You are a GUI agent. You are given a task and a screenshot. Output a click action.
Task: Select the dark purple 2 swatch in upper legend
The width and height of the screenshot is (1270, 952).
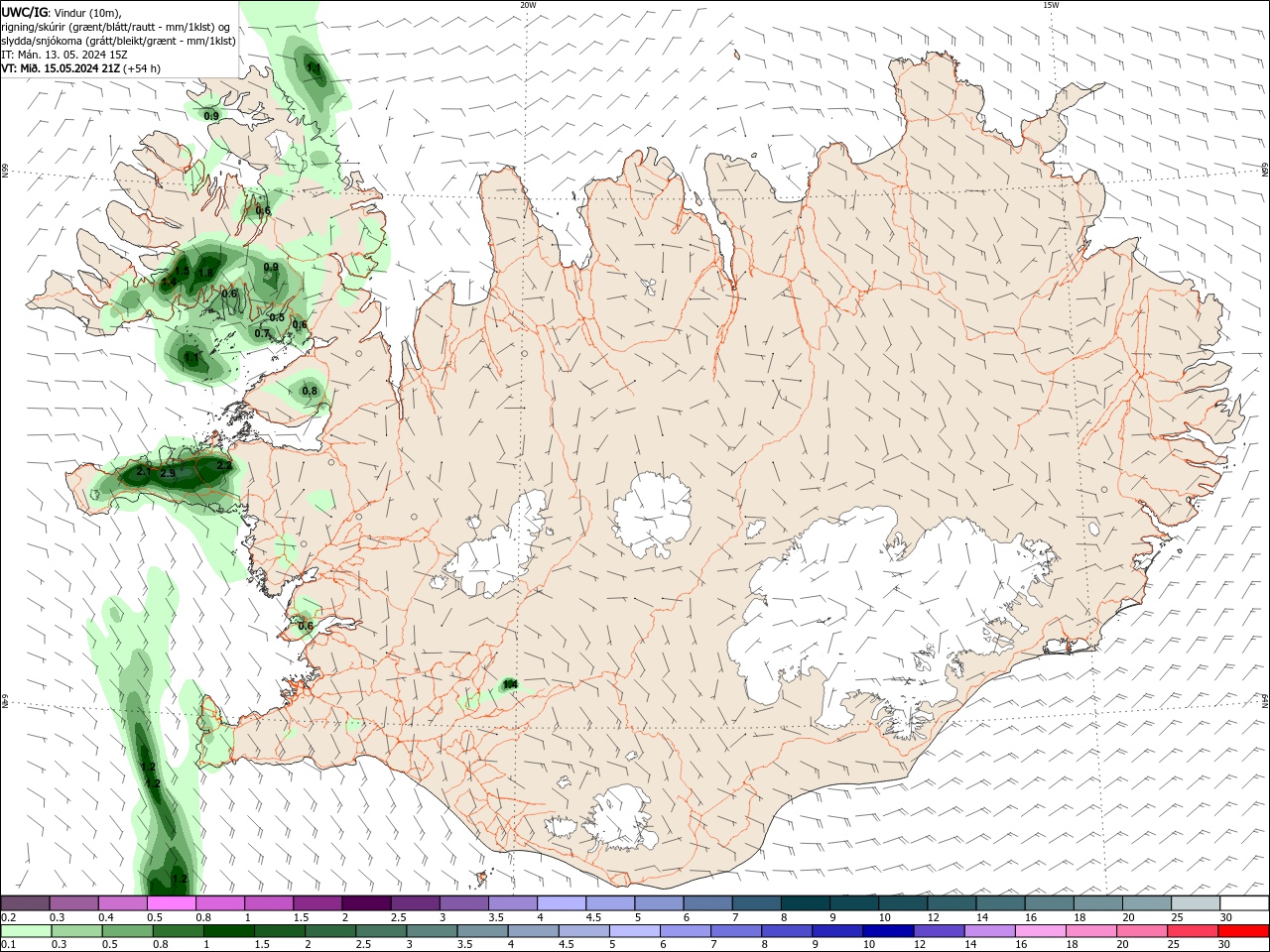point(366,903)
